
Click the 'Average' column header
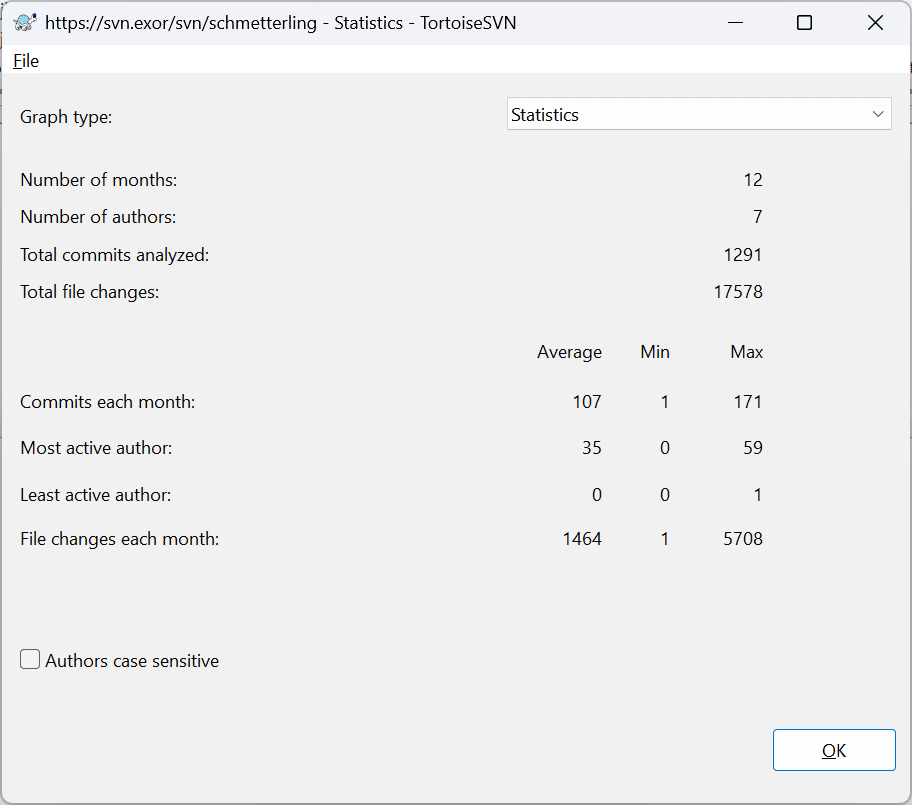coord(569,352)
